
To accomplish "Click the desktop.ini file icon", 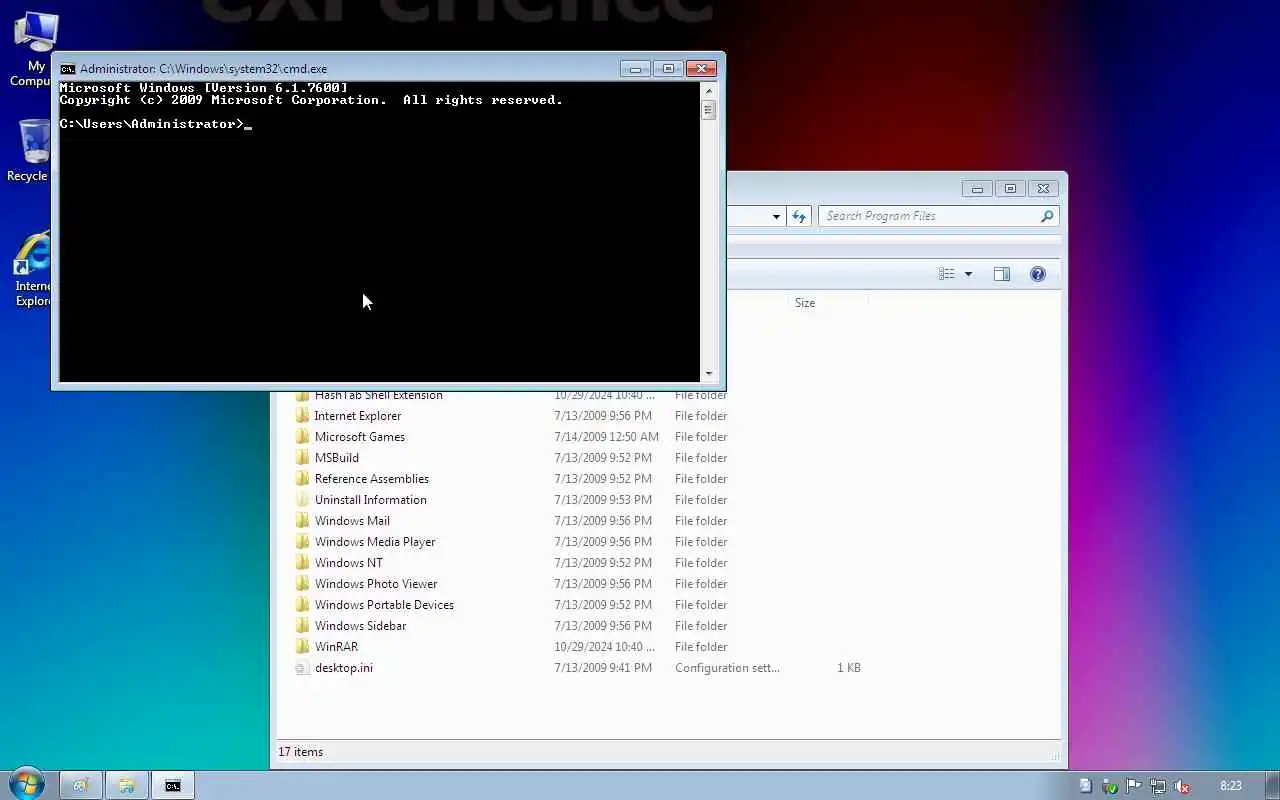I will coord(302,668).
